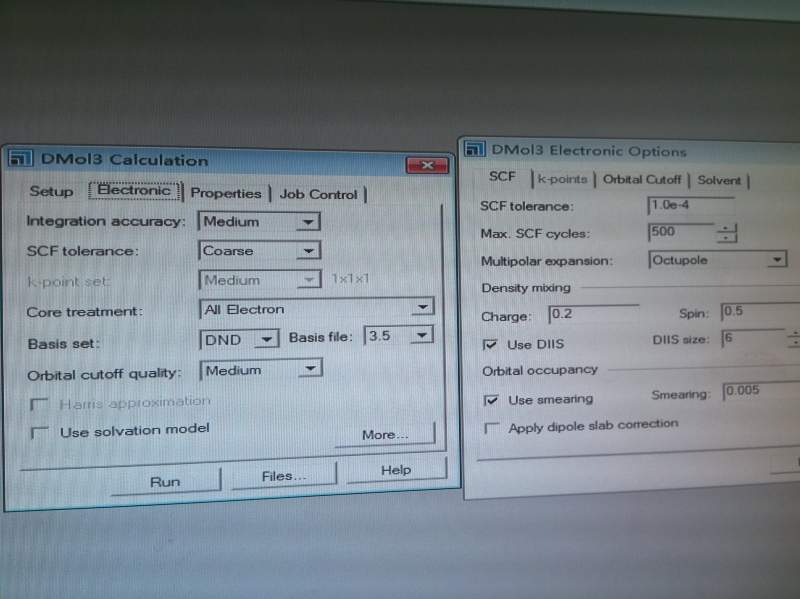Open the Properties tab
Screen dimensions: 800x599
226,193
